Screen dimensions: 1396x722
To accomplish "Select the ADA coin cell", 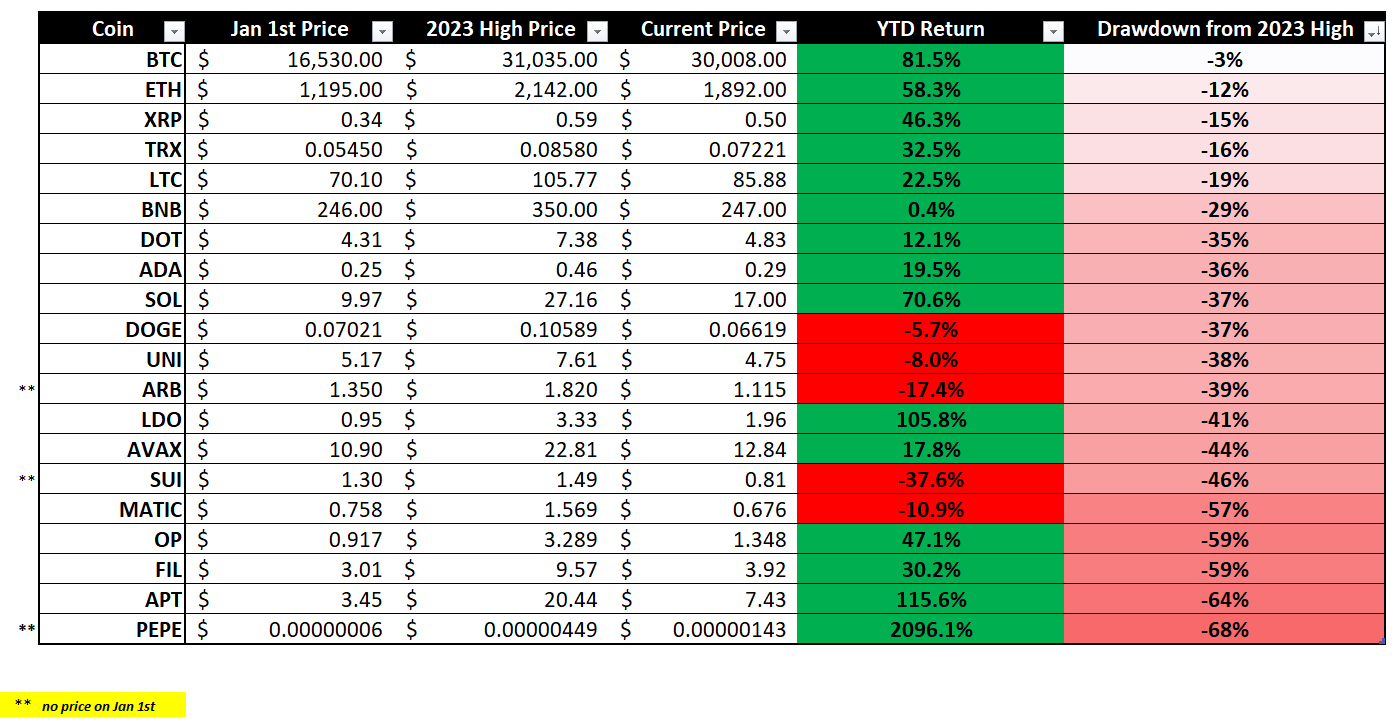I will (x=112, y=270).
